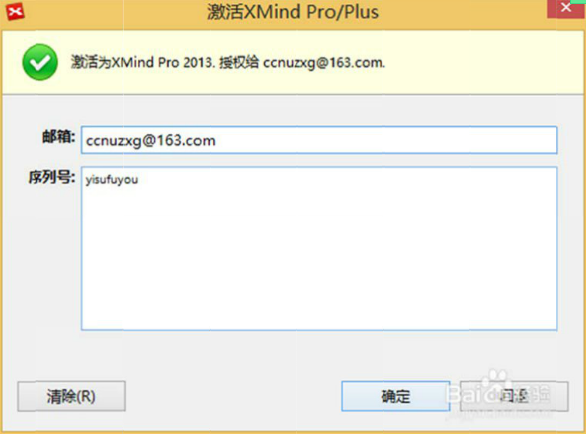Click the cancel button beside 确定

514,396
